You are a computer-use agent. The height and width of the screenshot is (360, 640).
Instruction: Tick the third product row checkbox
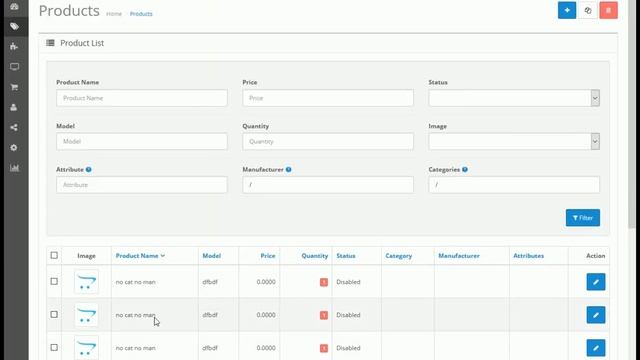54,347
